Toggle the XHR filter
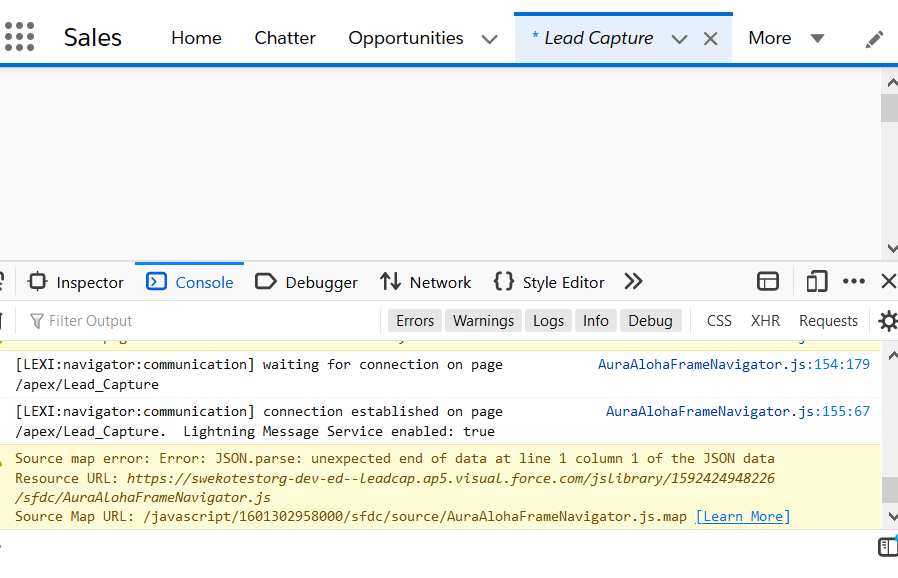Image resolution: width=898 pixels, height=578 pixels. (765, 321)
